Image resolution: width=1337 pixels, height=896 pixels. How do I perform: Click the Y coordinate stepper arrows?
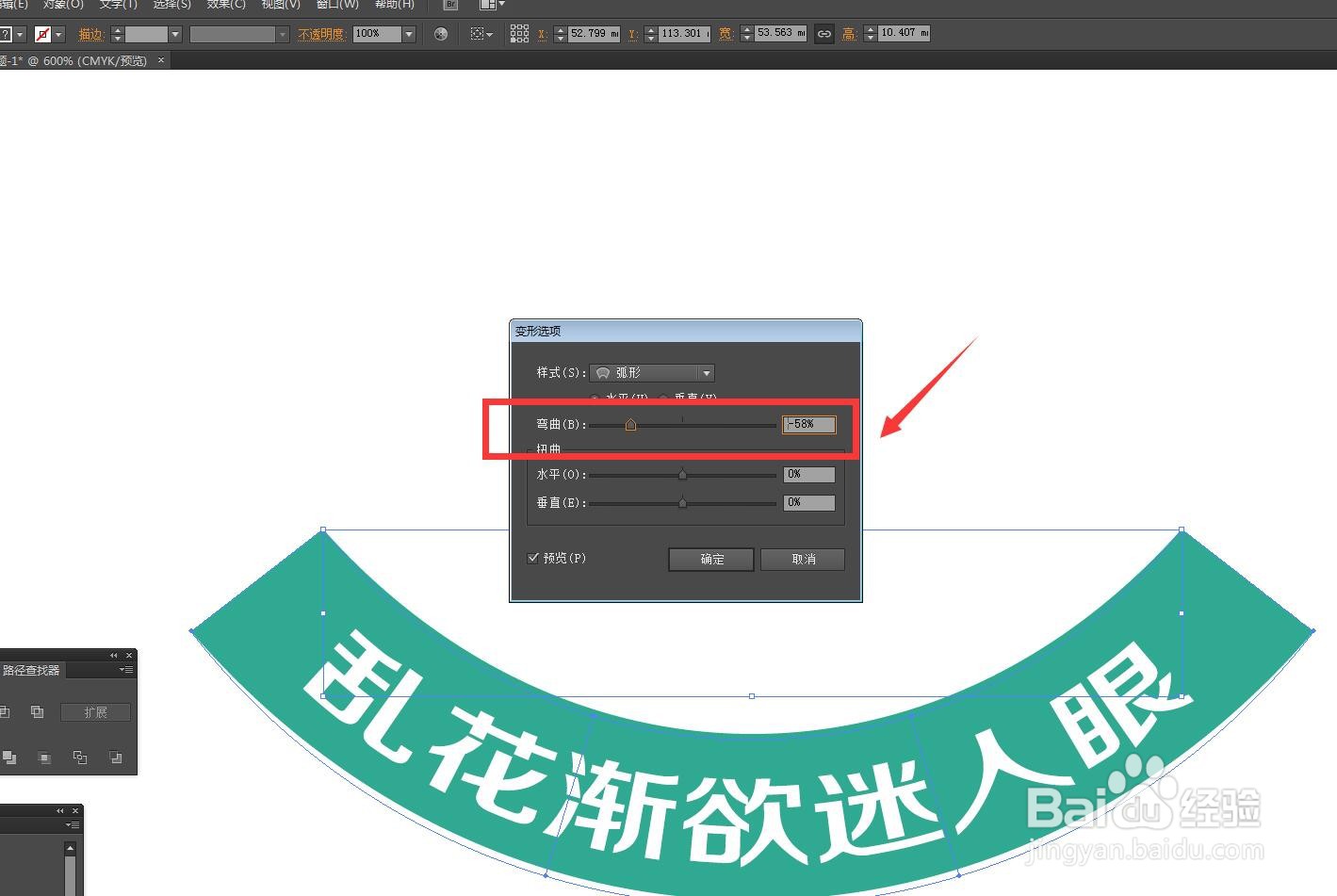[x=650, y=34]
